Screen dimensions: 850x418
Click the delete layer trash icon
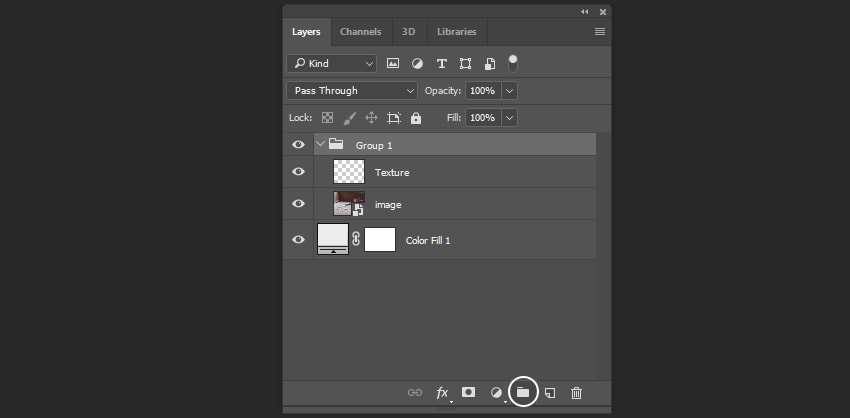coord(576,393)
